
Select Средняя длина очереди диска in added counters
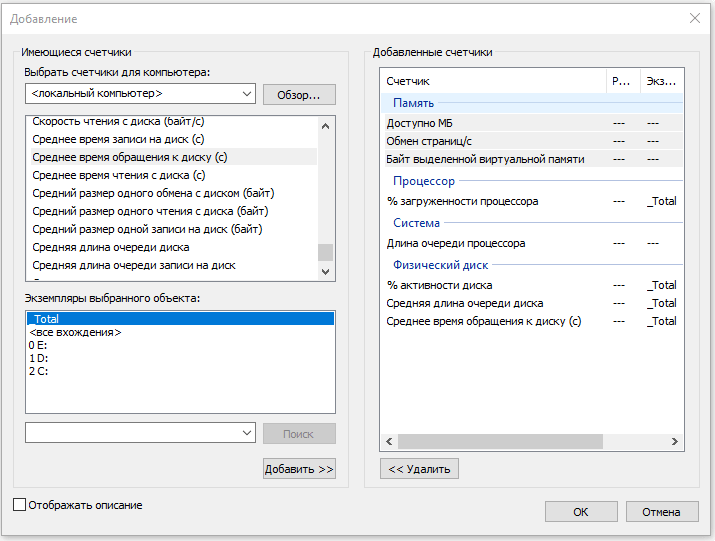(x=532, y=303)
